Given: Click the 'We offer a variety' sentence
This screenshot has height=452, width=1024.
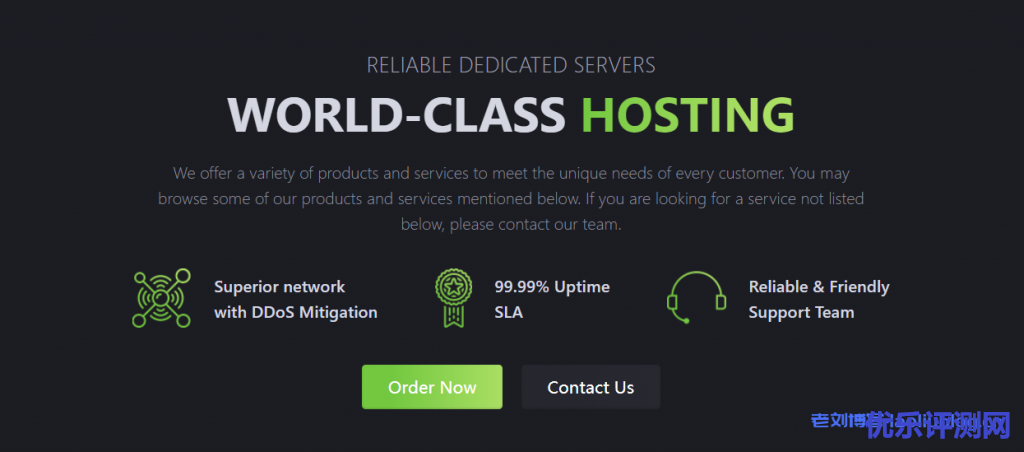Looking at the screenshot, I should 481,174.
